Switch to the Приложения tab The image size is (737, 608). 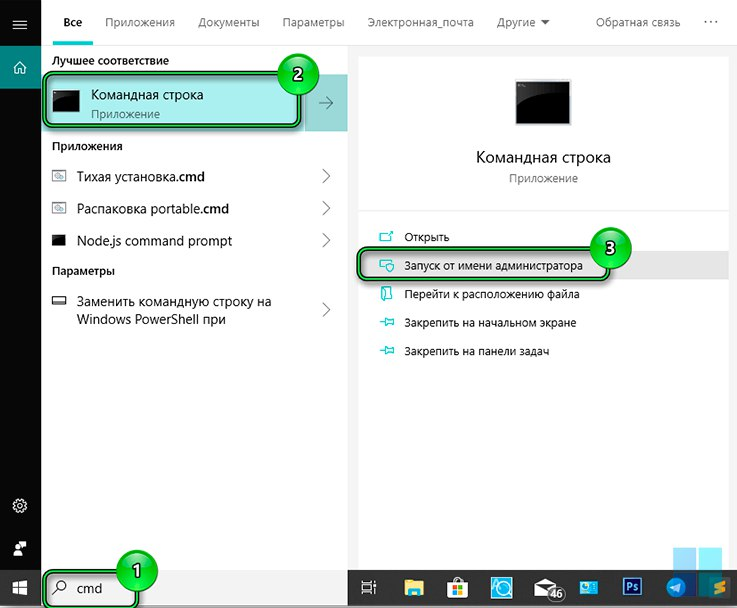138,22
